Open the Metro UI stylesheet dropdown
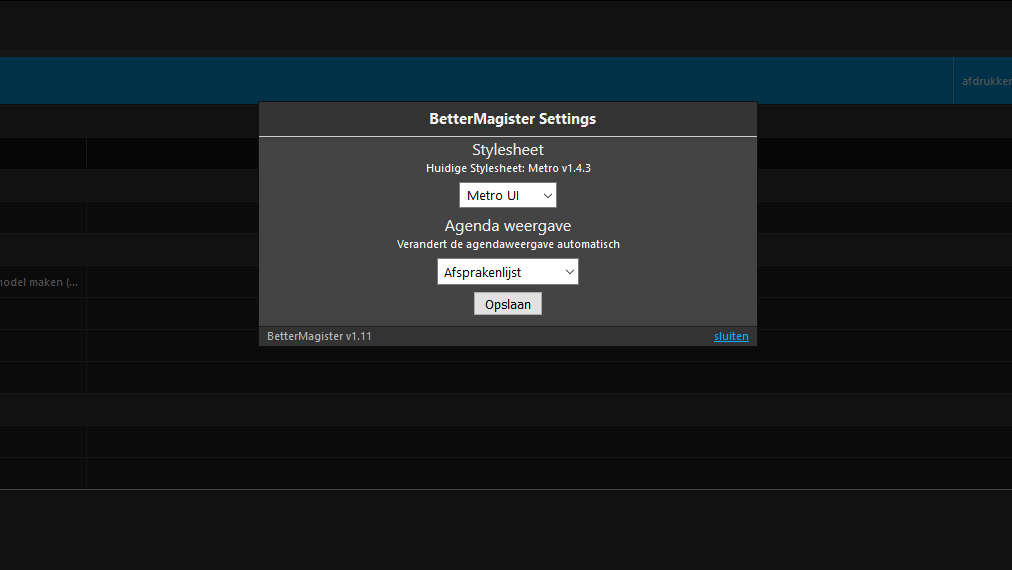The width and height of the screenshot is (1012, 570). click(x=507, y=195)
